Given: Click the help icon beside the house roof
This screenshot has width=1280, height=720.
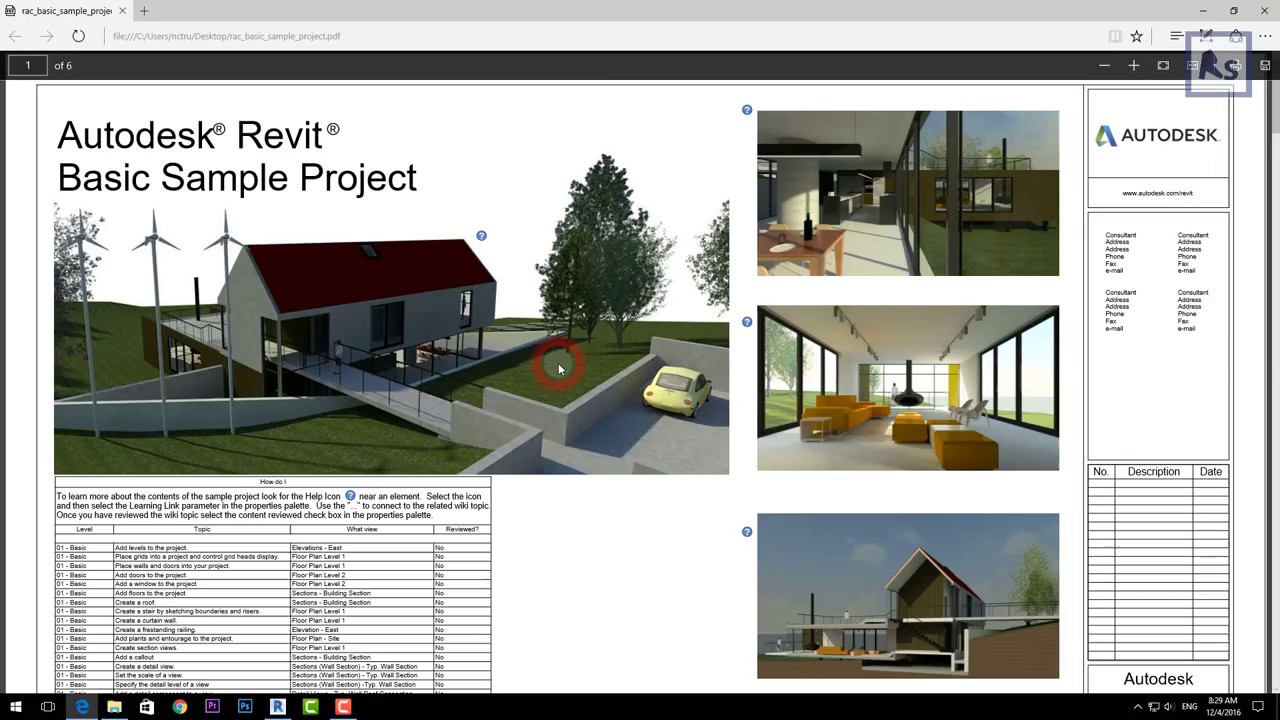Looking at the screenshot, I should (481, 236).
